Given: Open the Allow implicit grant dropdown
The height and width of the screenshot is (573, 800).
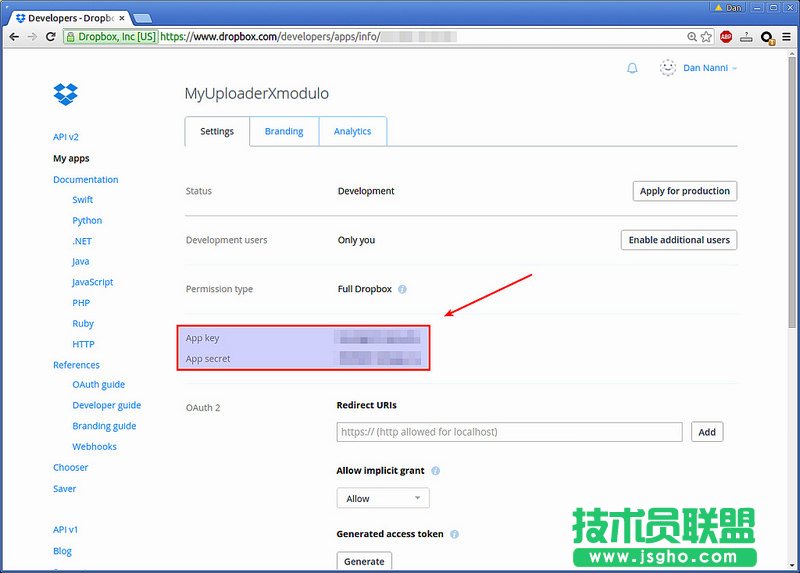Looking at the screenshot, I should pos(383,498).
